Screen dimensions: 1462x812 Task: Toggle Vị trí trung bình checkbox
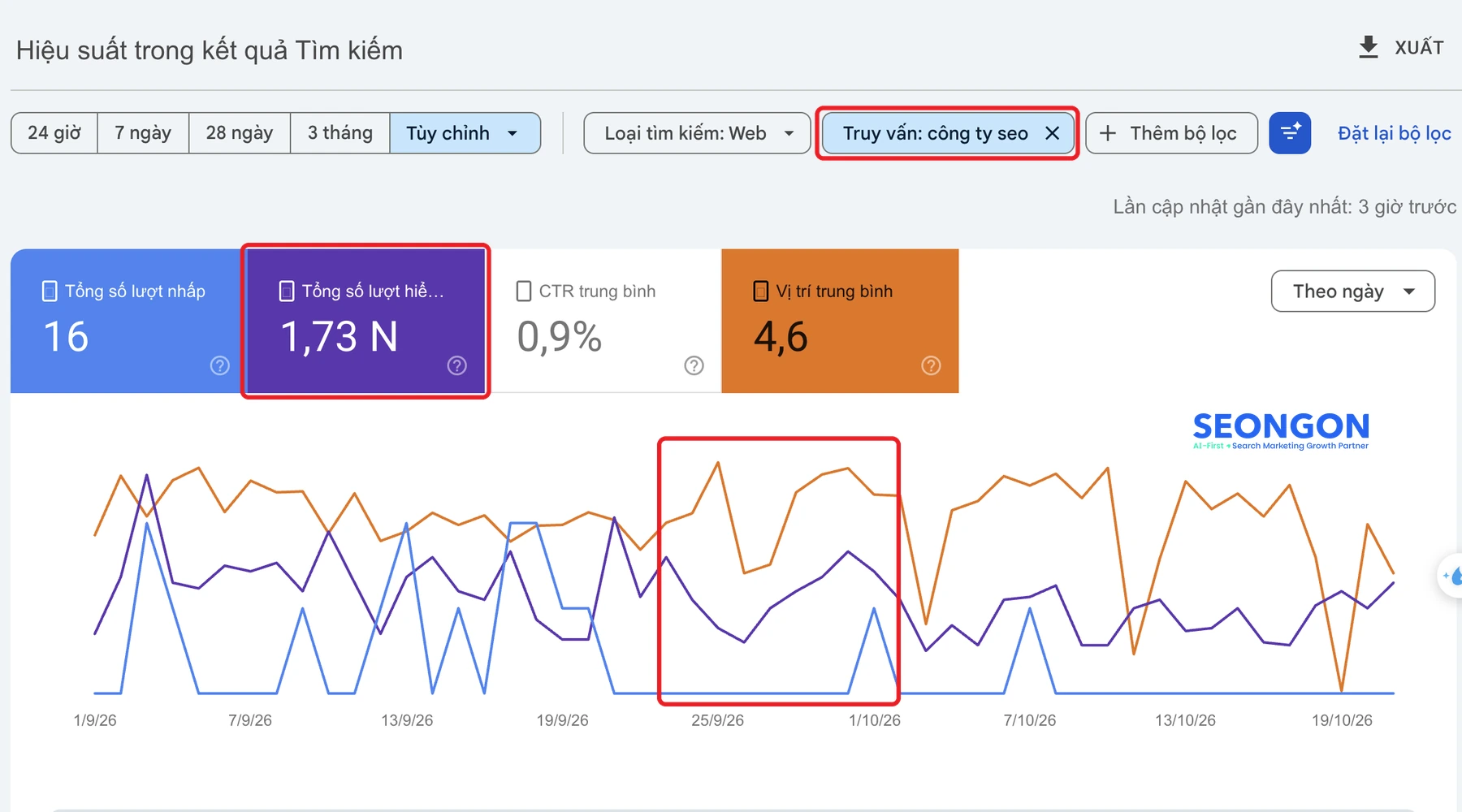click(x=761, y=292)
